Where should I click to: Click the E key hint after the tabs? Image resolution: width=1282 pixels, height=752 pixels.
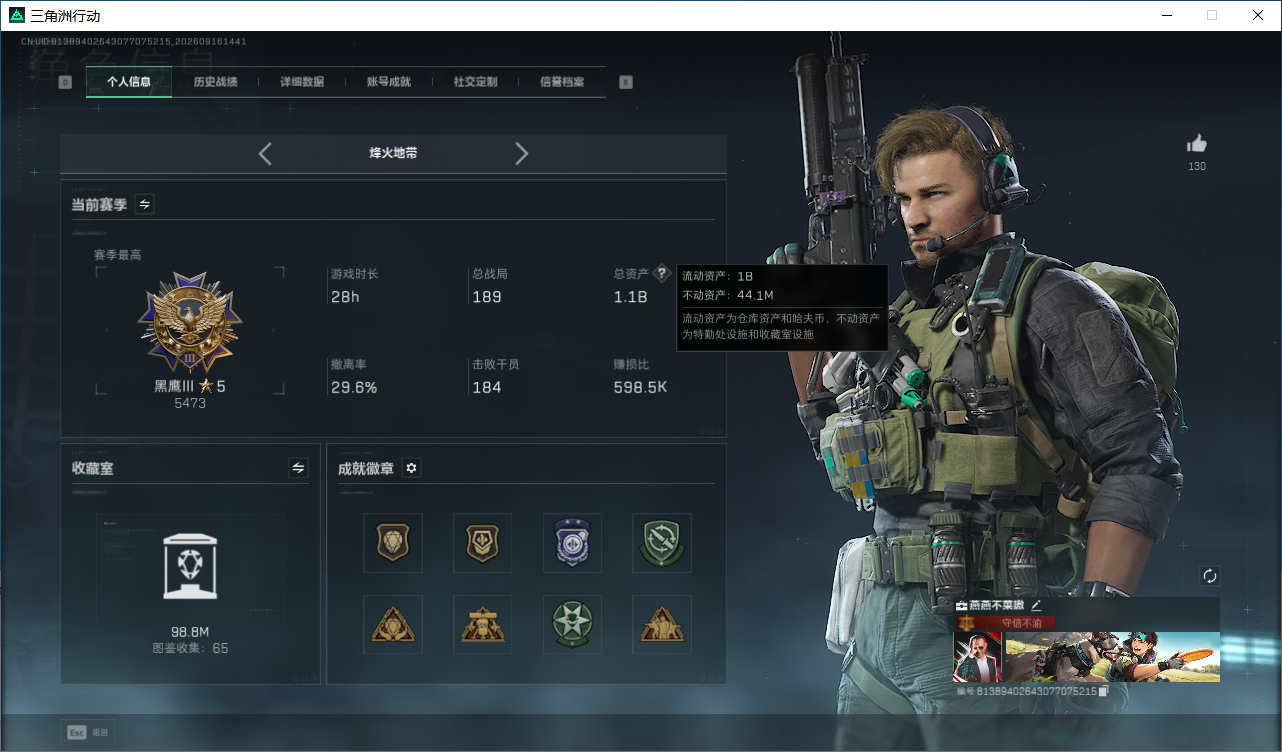coord(626,83)
